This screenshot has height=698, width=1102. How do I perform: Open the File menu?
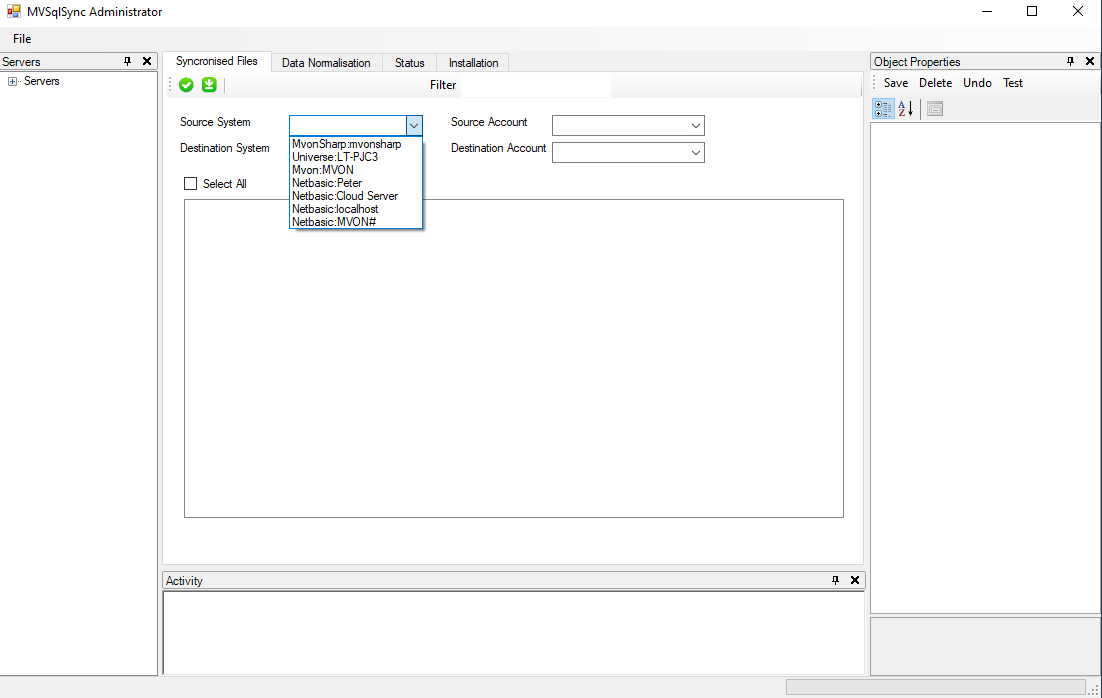22,39
